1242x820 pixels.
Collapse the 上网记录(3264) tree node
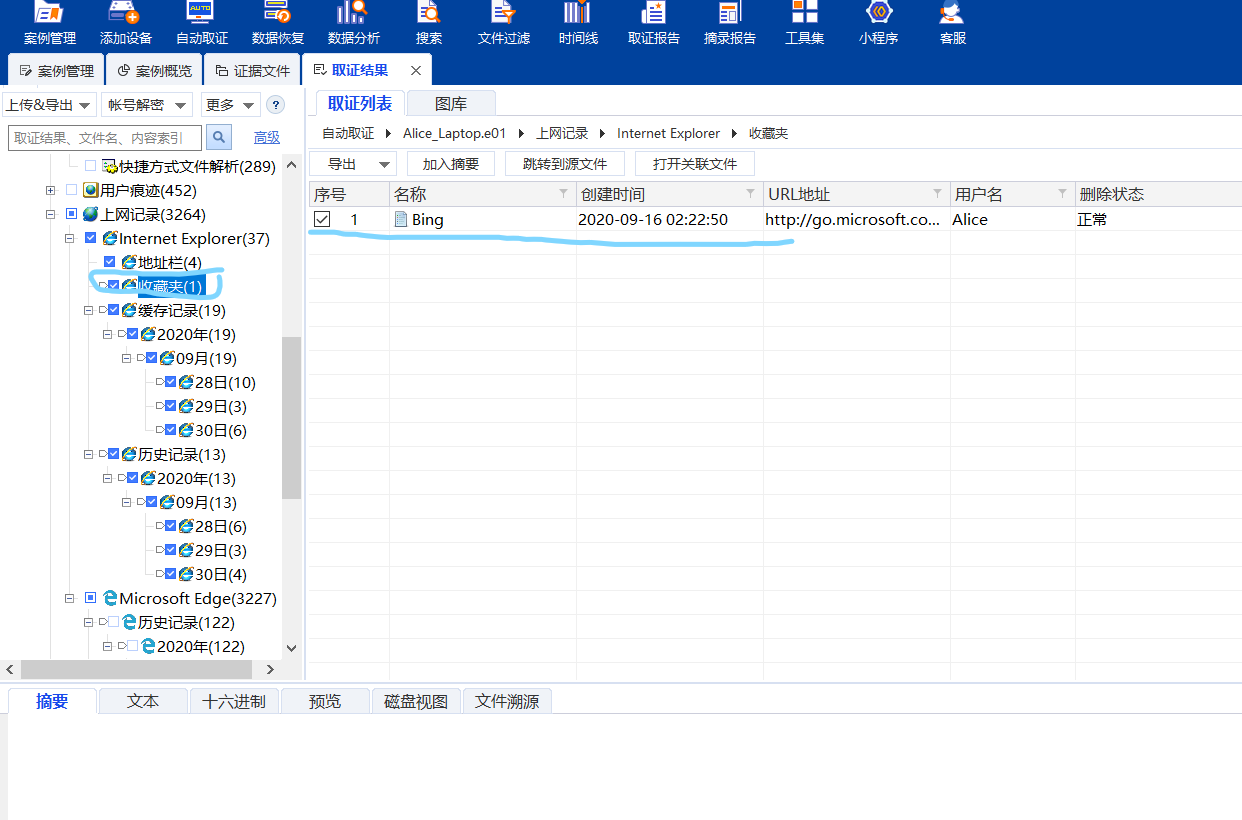tap(50, 214)
